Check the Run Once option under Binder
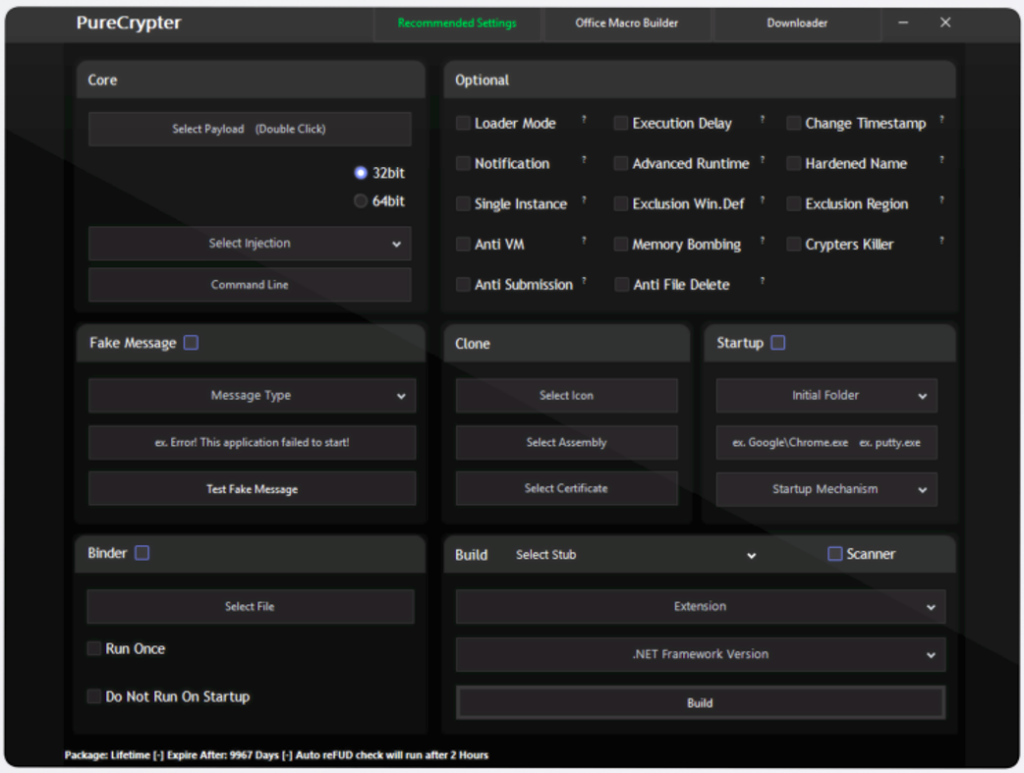 (x=94, y=649)
